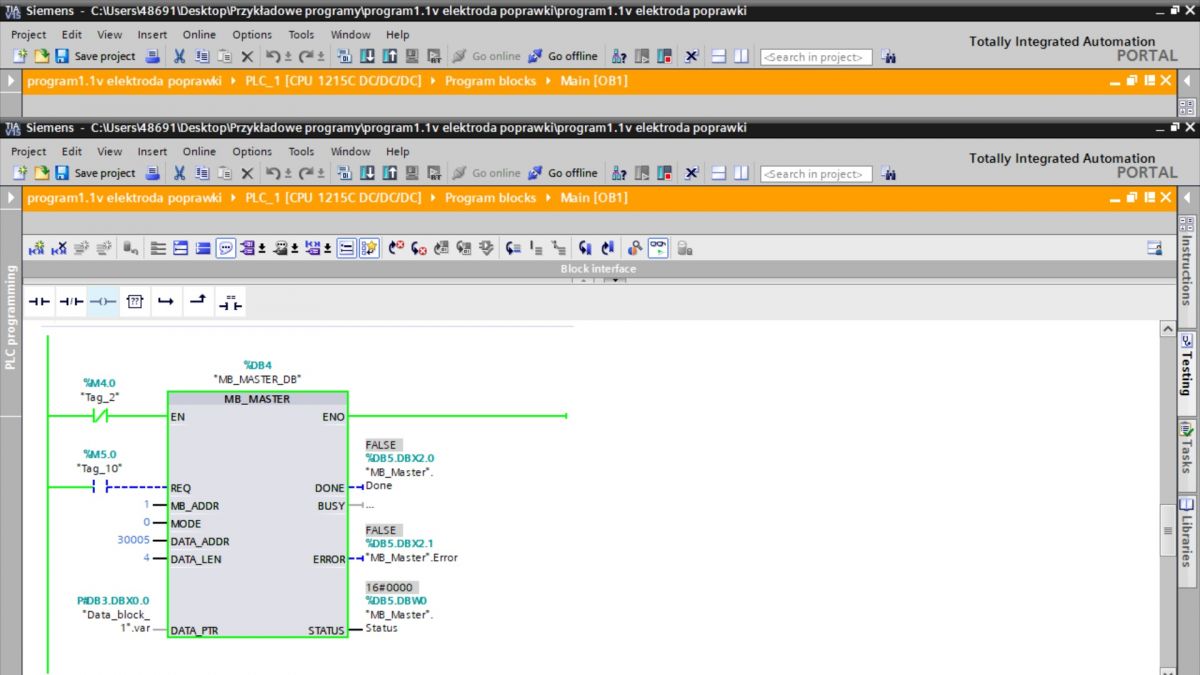
Task: Click New project icon in front window
Action: point(20,173)
